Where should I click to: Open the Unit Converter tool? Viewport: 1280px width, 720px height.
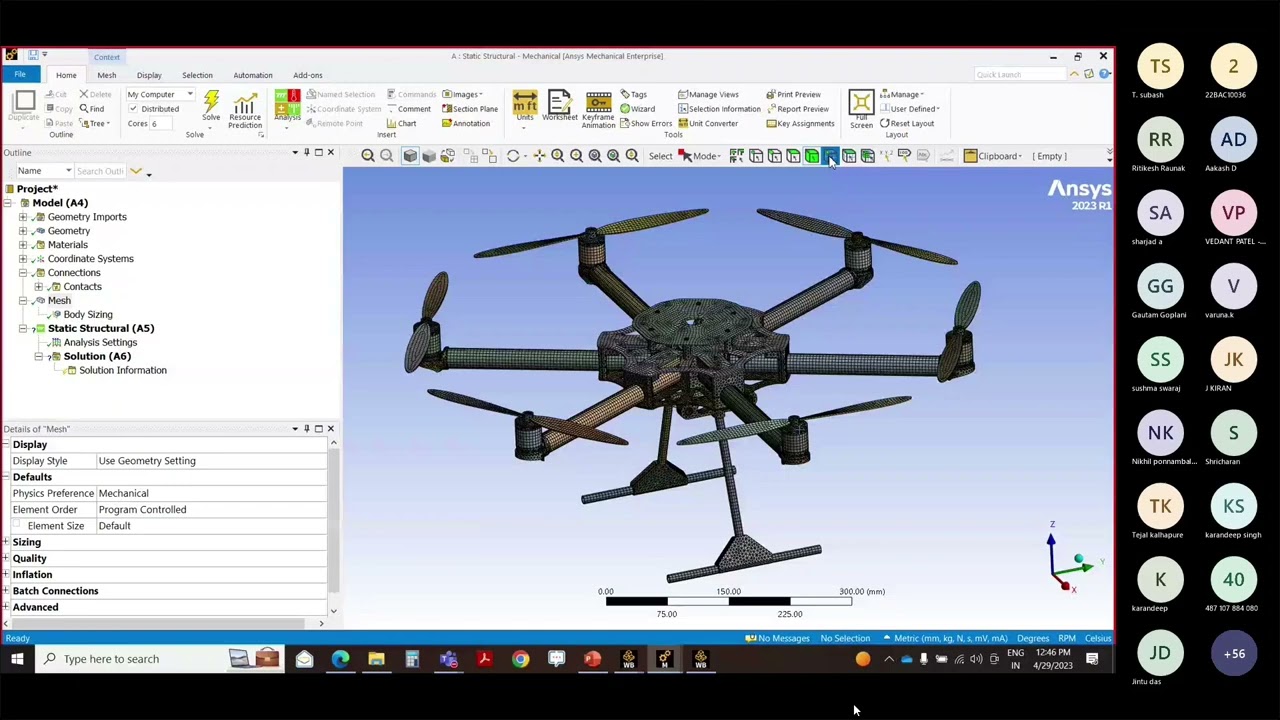pos(706,124)
